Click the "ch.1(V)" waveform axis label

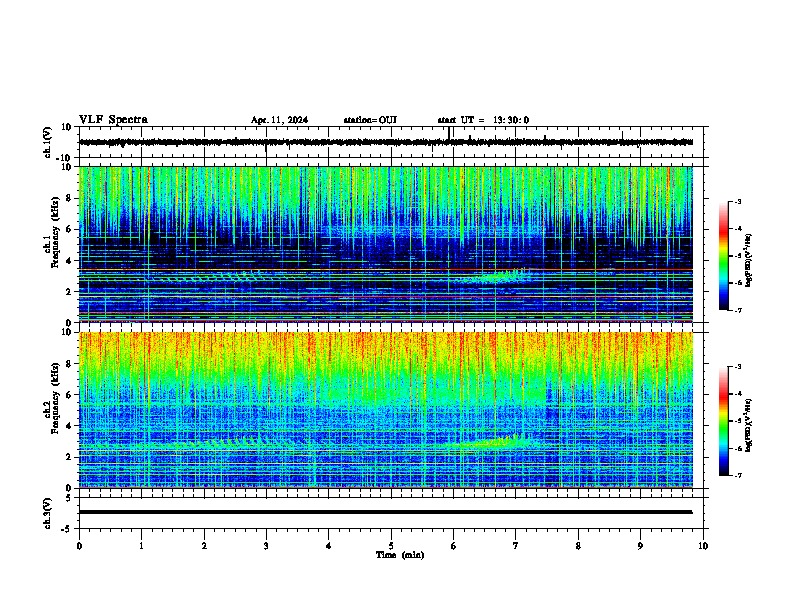[48, 142]
